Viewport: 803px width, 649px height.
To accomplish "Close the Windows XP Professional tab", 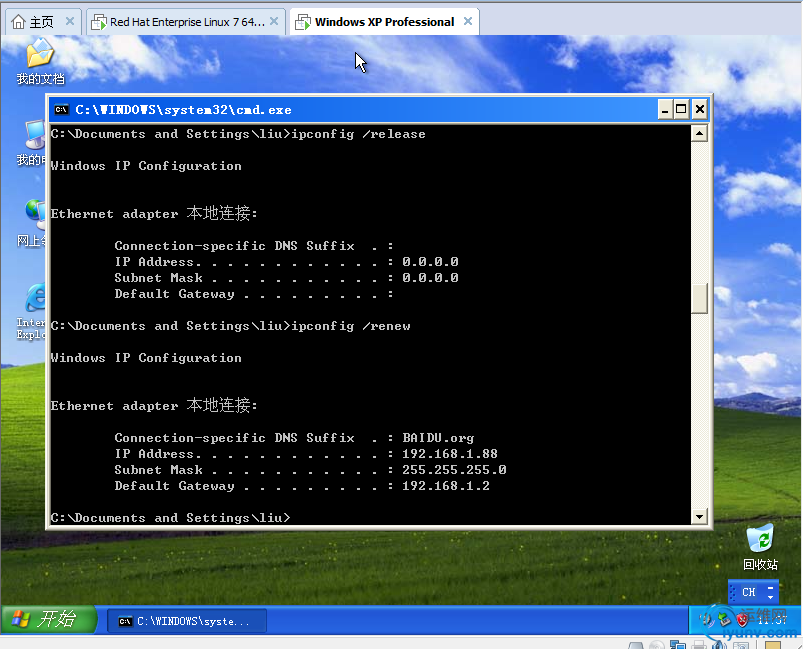I will pos(468,22).
